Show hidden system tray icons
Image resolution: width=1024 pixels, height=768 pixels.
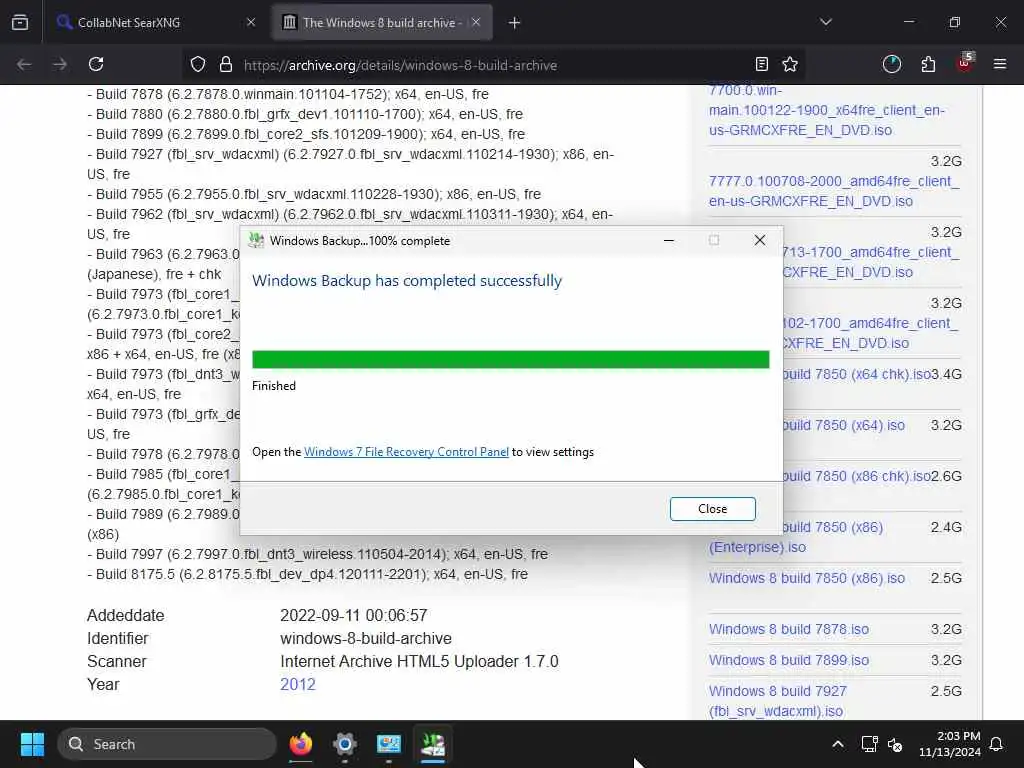pos(838,744)
